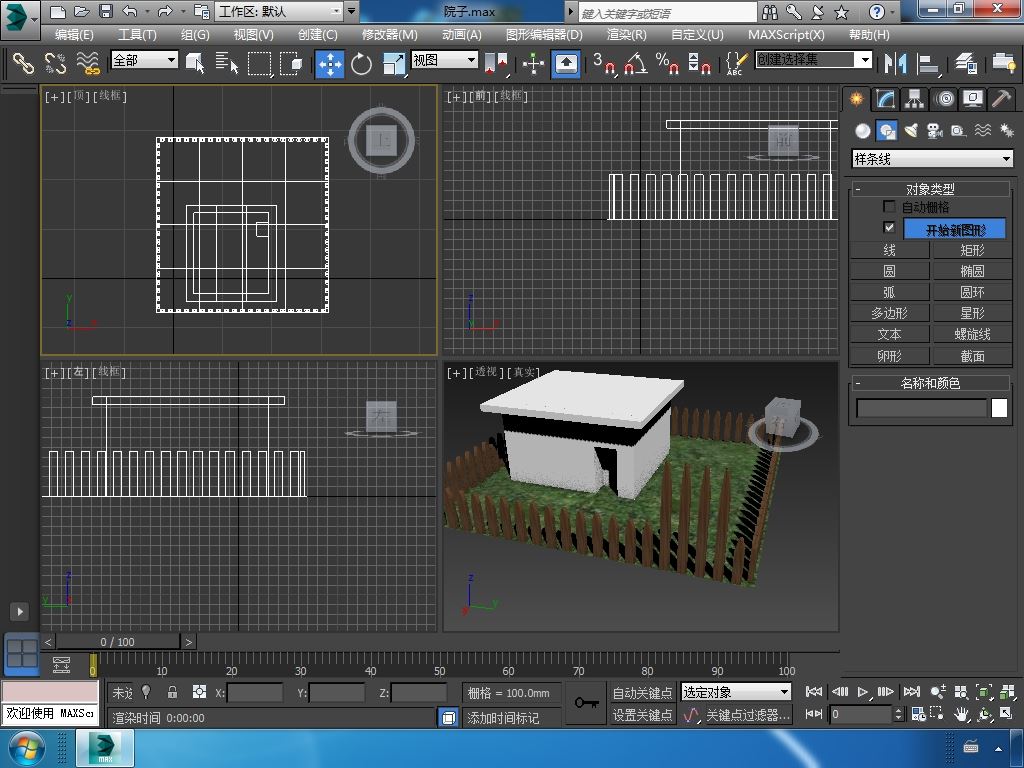Activate the Select and Rotate tool
Screen dimensions: 1024x768
click(x=361, y=64)
